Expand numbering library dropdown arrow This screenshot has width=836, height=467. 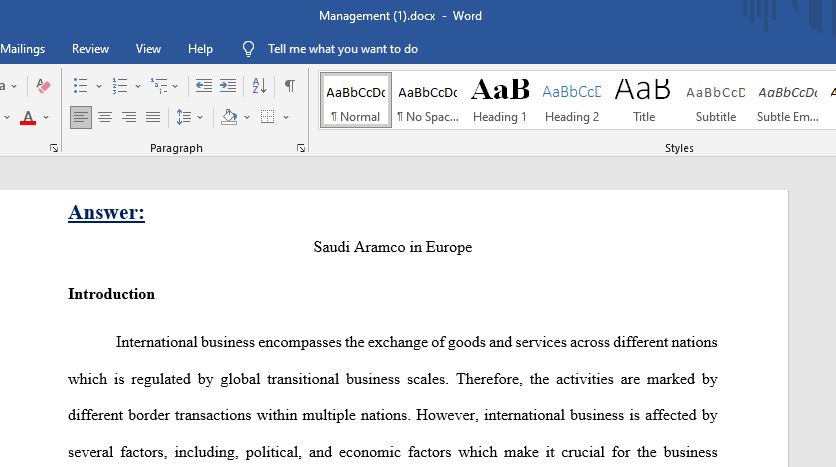(x=138, y=86)
